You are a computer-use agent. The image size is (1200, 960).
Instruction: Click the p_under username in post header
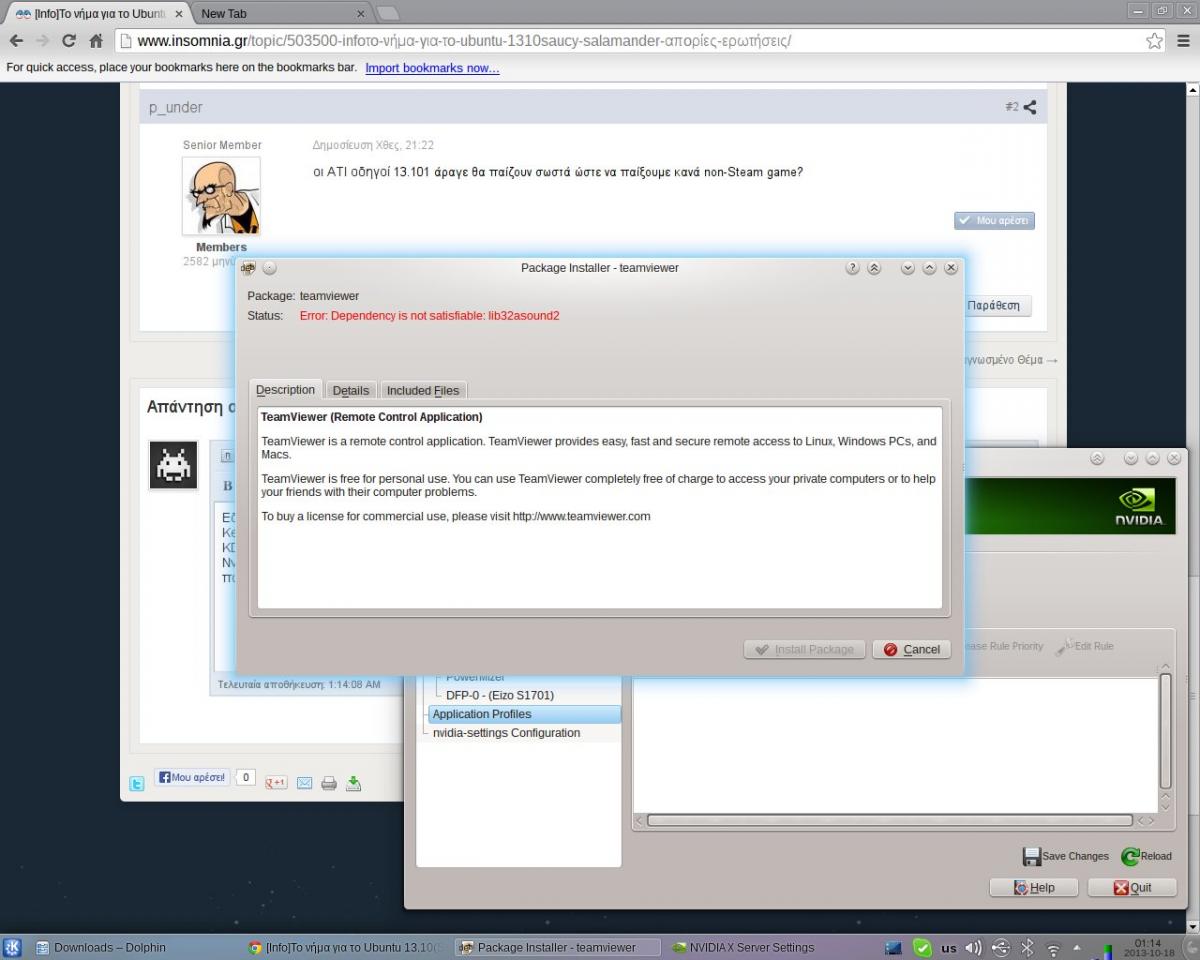pyautogui.click(x=176, y=107)
